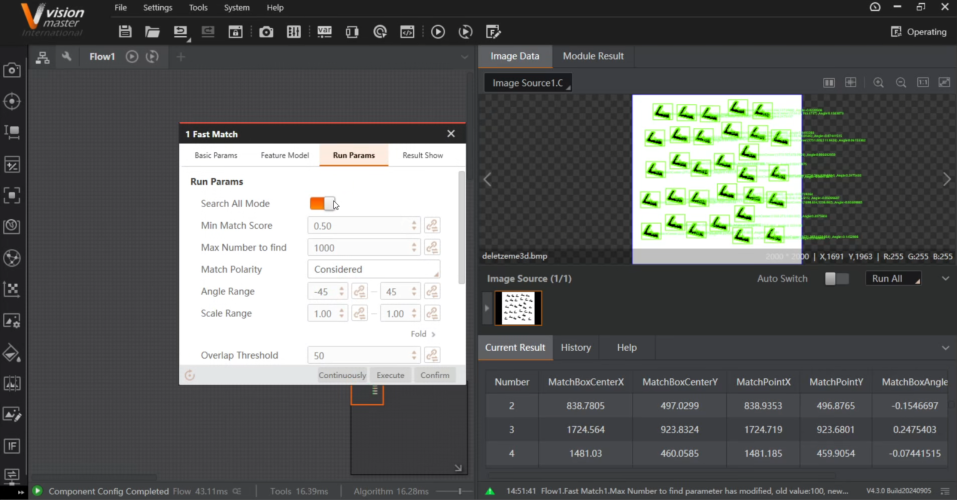Screen dimensions: 957x500
Task: Switch to the Feature Model tab
Action: [x=284, y=156]
